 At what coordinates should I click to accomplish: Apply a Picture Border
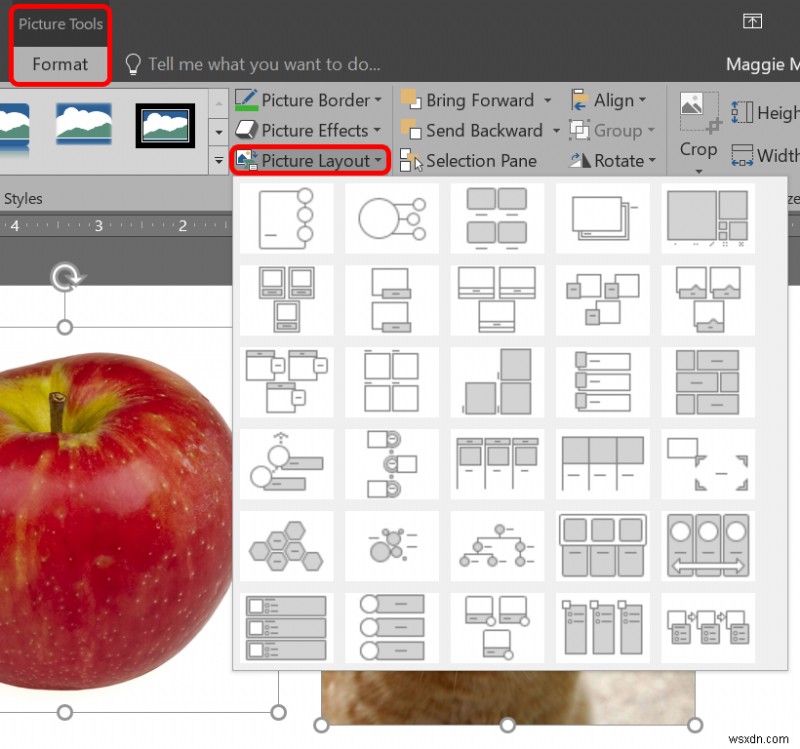(310, 100)
